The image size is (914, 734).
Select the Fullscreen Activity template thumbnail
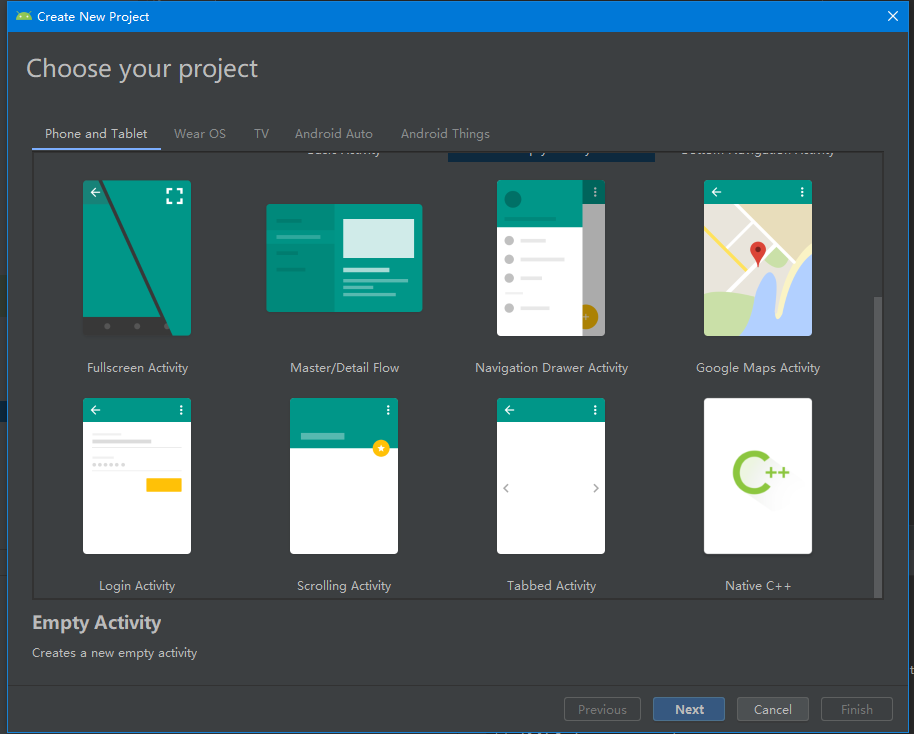tap(137, 258)
